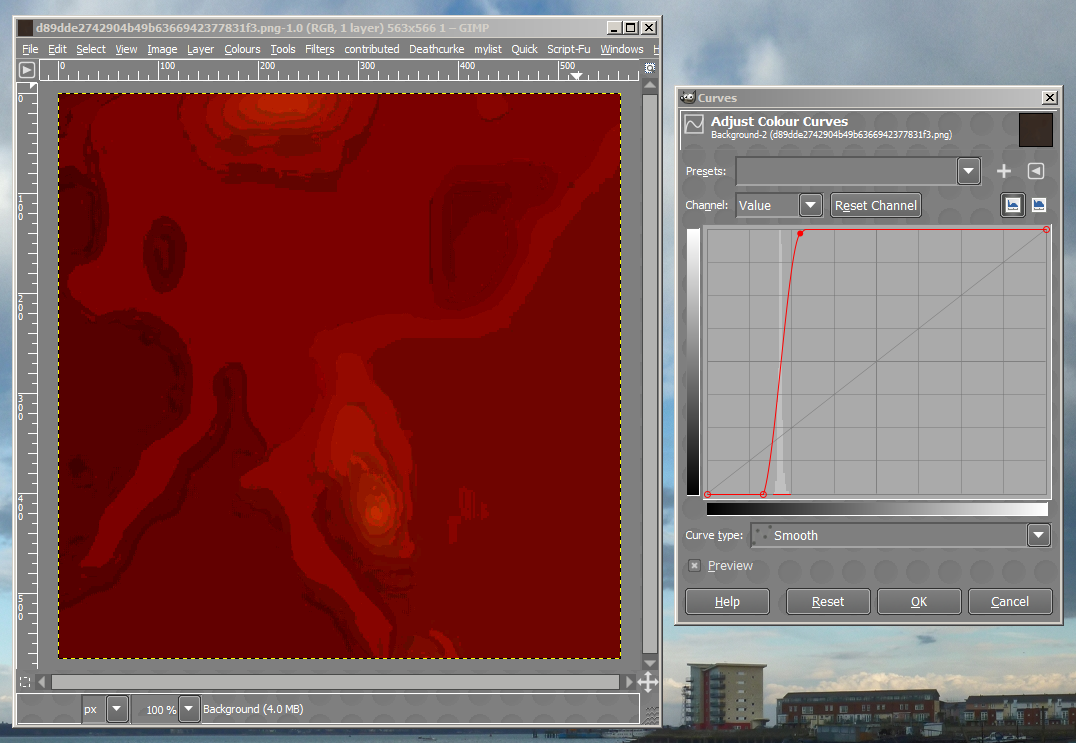Toggle the quick mask icon at bottom left
1076x743 pixels.
26,681
